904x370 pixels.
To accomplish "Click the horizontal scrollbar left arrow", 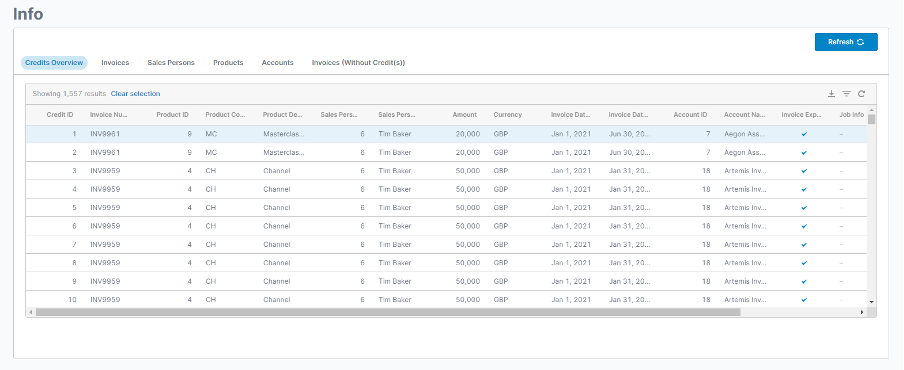I will point(31,312).
